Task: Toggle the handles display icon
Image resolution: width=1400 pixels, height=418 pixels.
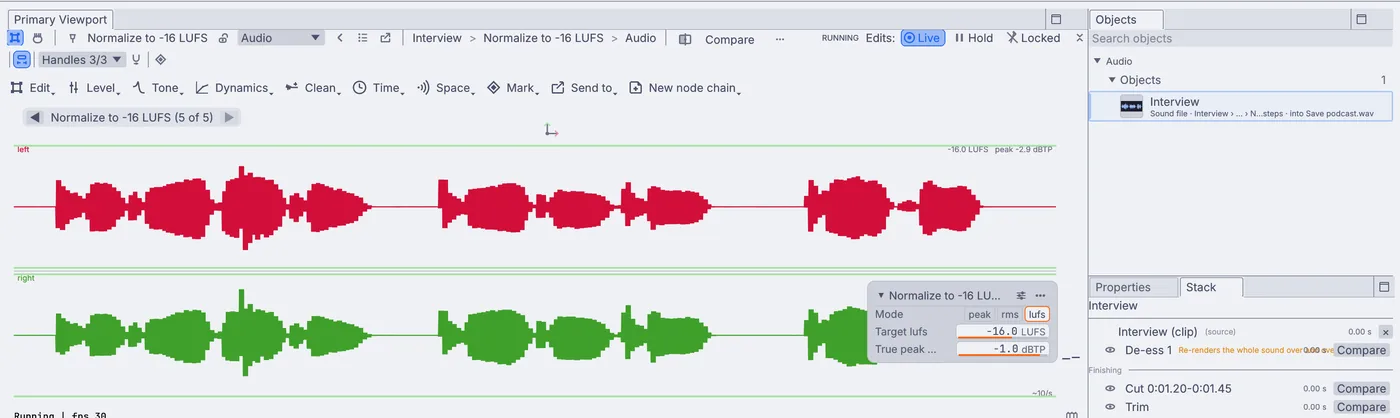Action: coord(21,59)
